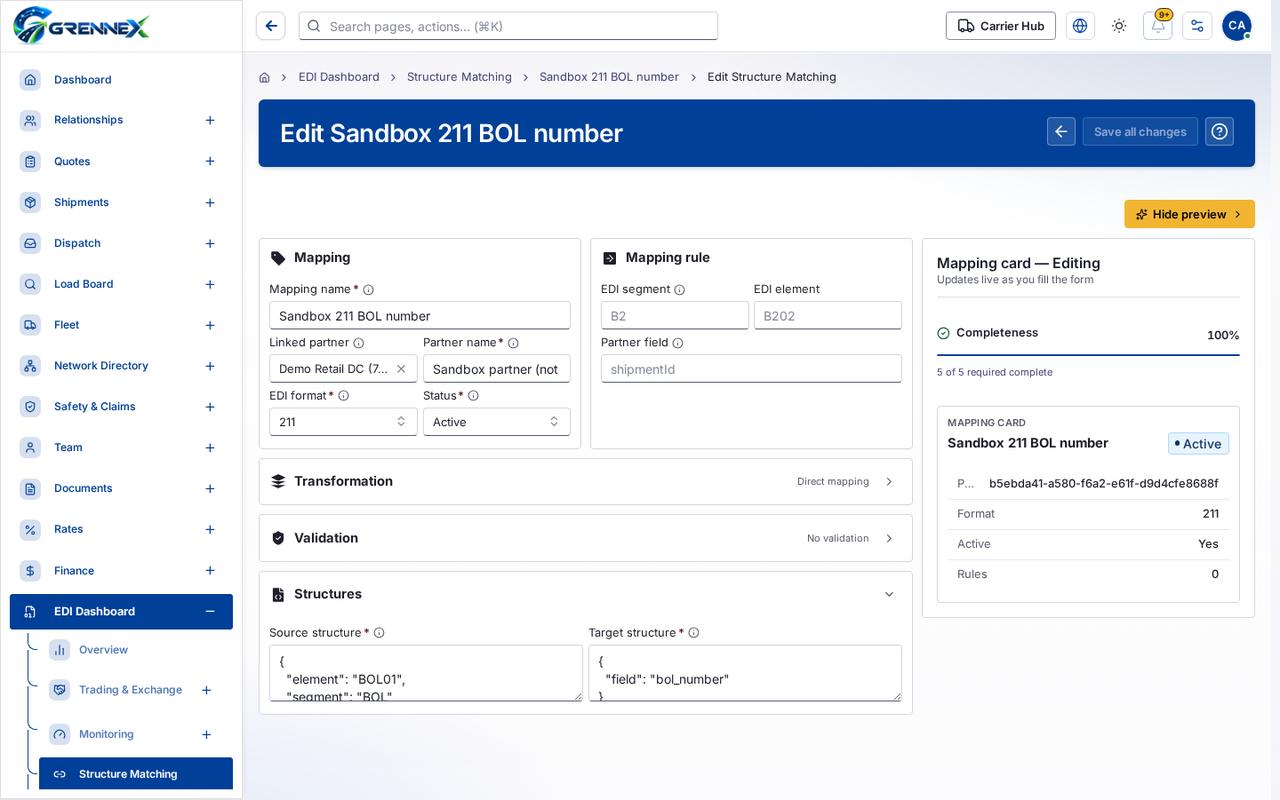Screen dimensions: 1280x800
Task: Open the Dashboard sidebar item
Action: (x=121, y=80)
